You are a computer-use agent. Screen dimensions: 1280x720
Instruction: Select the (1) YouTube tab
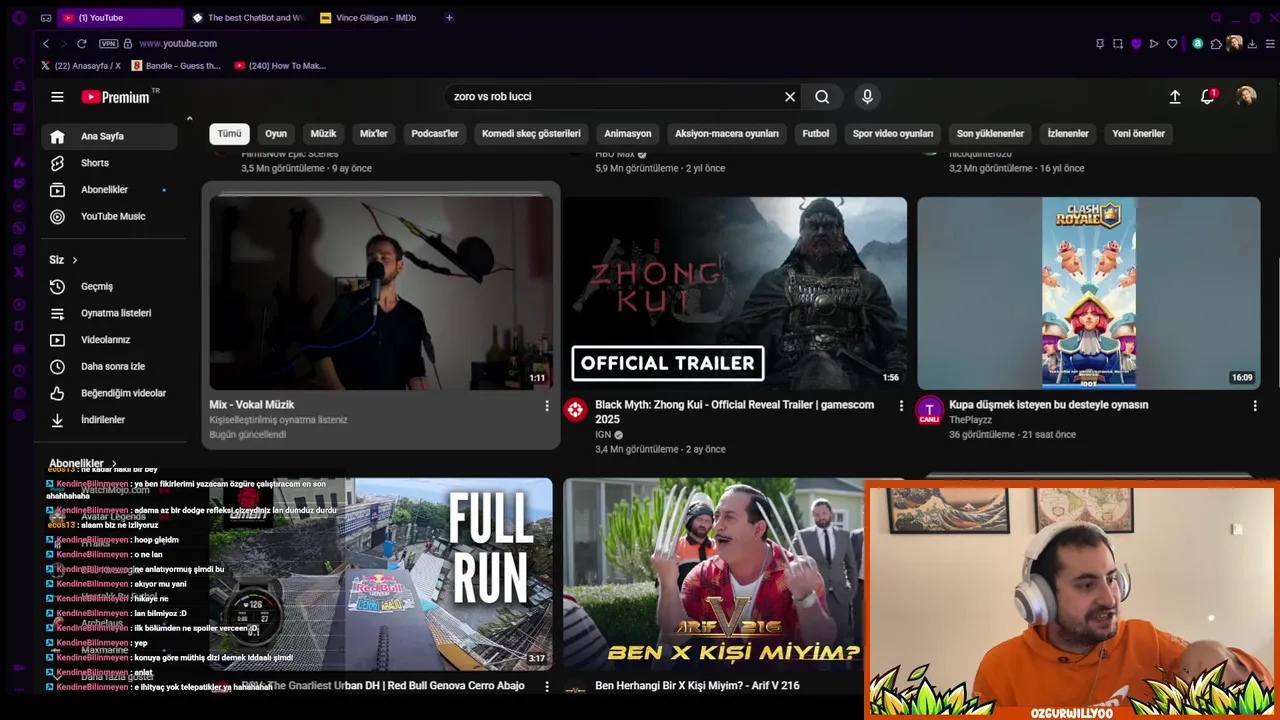click(x=120, y=18)
